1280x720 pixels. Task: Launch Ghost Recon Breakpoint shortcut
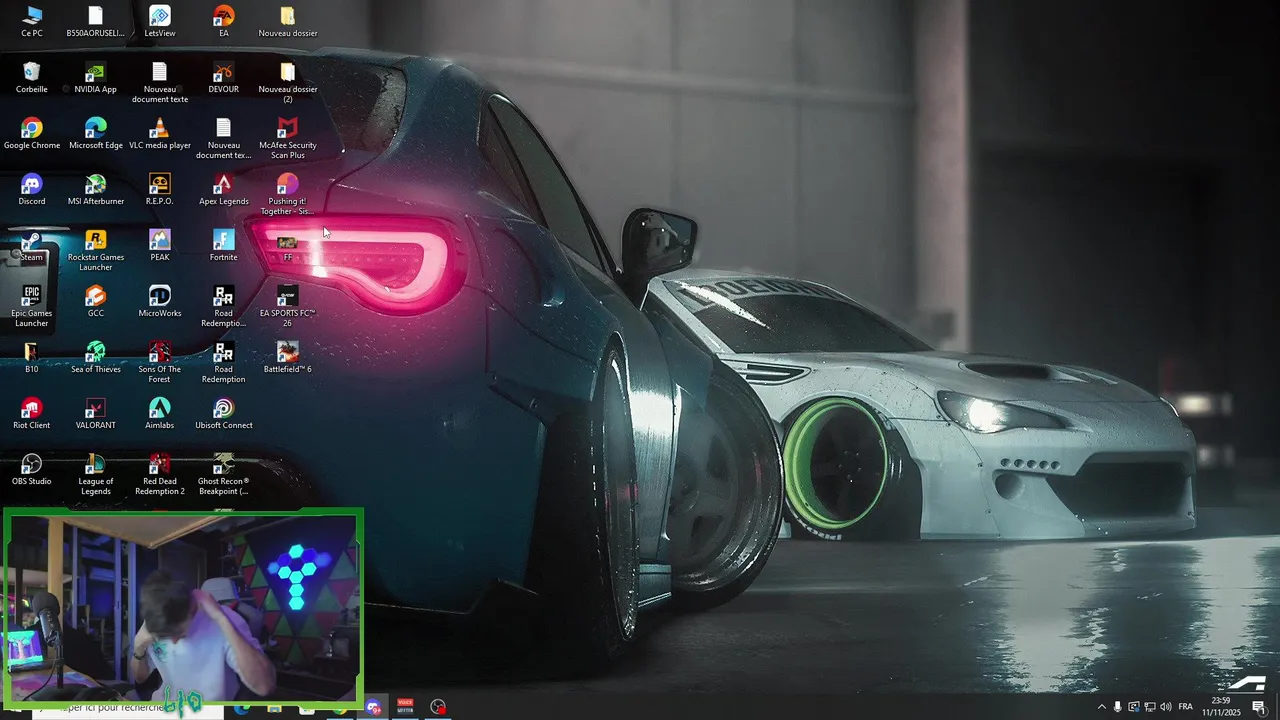224,475
